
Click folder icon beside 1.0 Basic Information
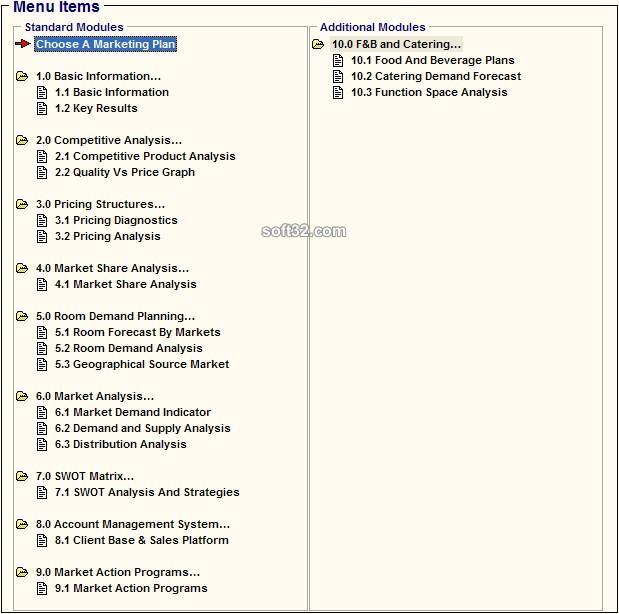22,76
